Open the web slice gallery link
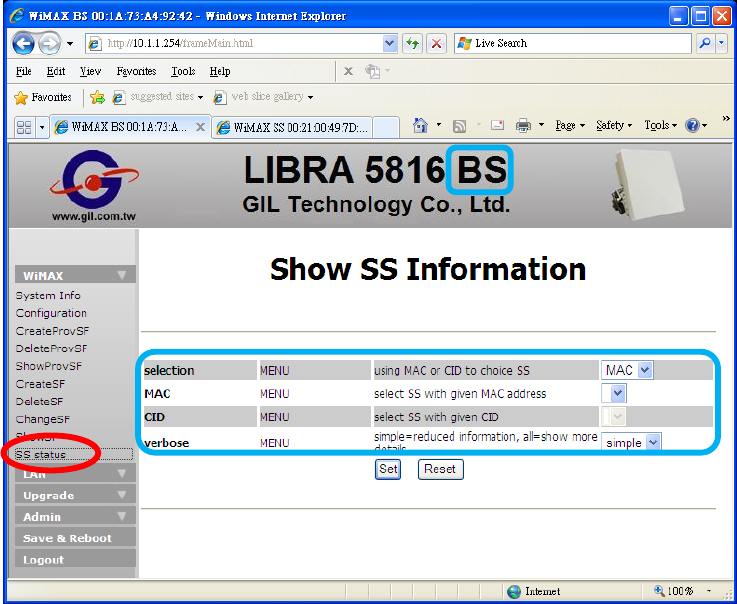 tap(263, 97)
